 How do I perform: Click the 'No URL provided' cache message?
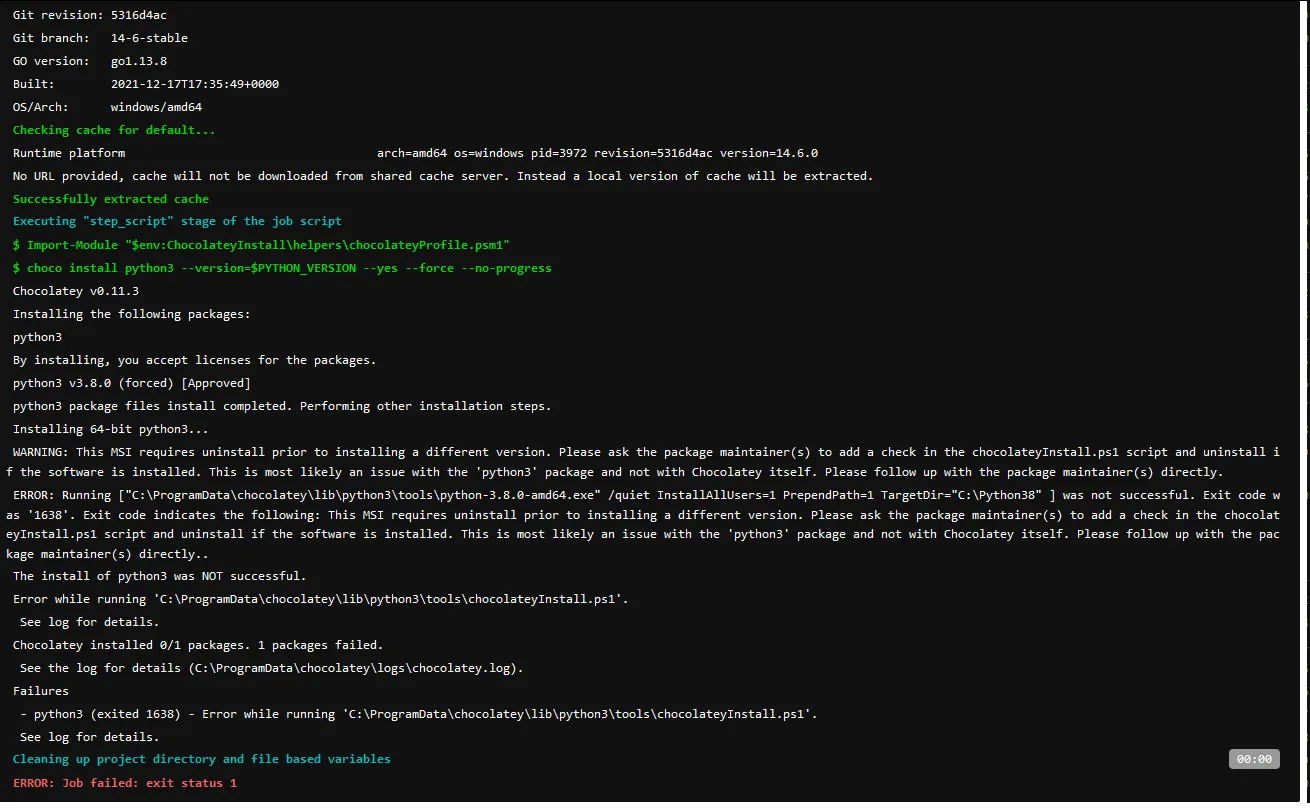pyautogui.click(x=443, y=176)
